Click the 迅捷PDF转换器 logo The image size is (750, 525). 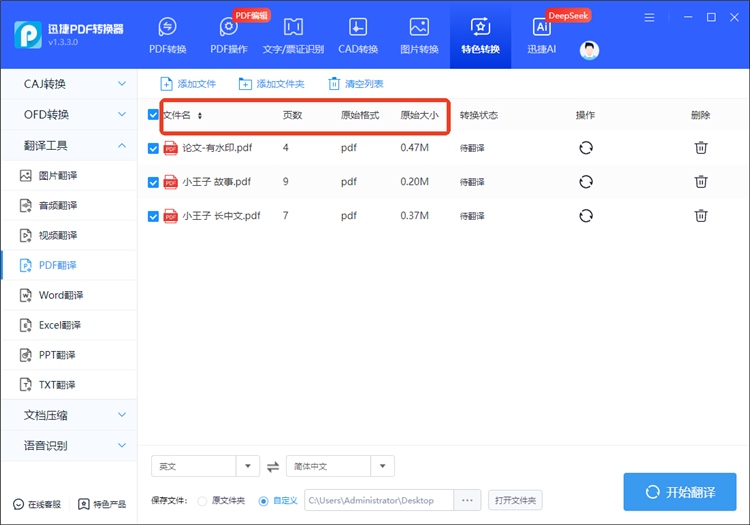click(x=28, y=34)
